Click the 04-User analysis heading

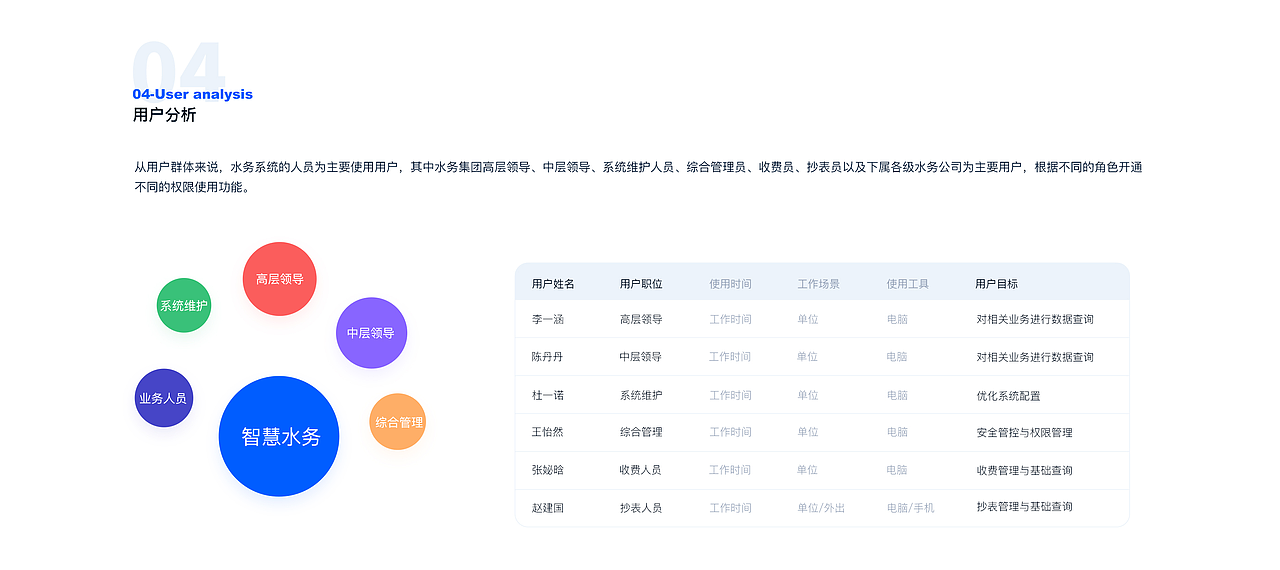[x=193, y=94]
